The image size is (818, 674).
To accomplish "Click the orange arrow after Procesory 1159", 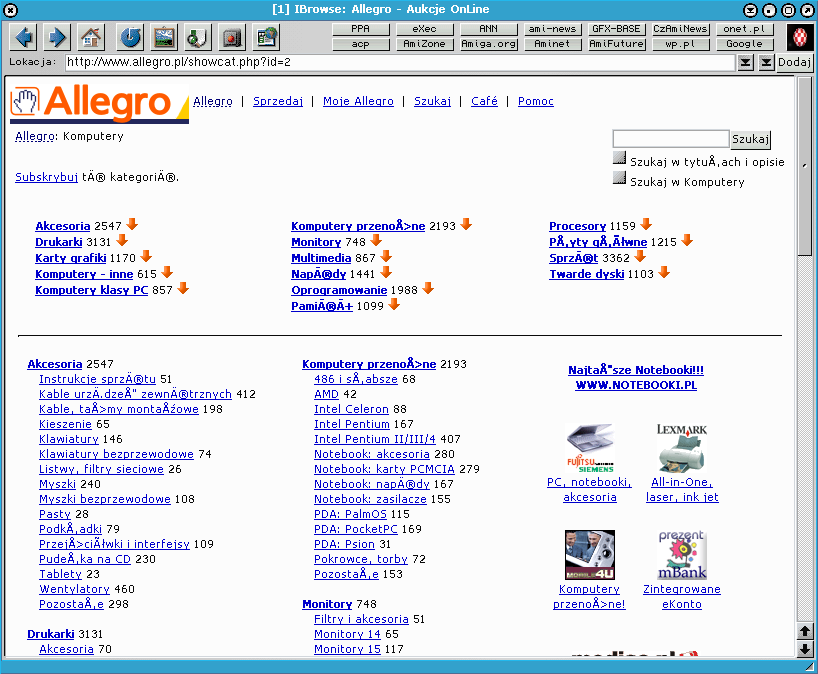I will point(646,224).
